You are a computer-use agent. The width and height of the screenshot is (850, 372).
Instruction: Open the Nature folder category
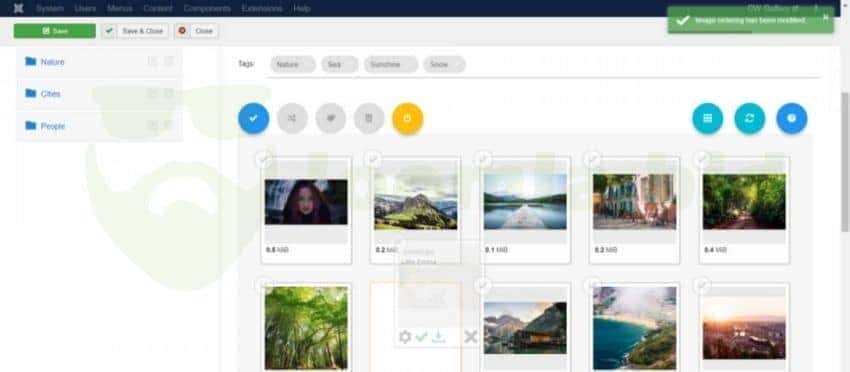pos(53,62)
